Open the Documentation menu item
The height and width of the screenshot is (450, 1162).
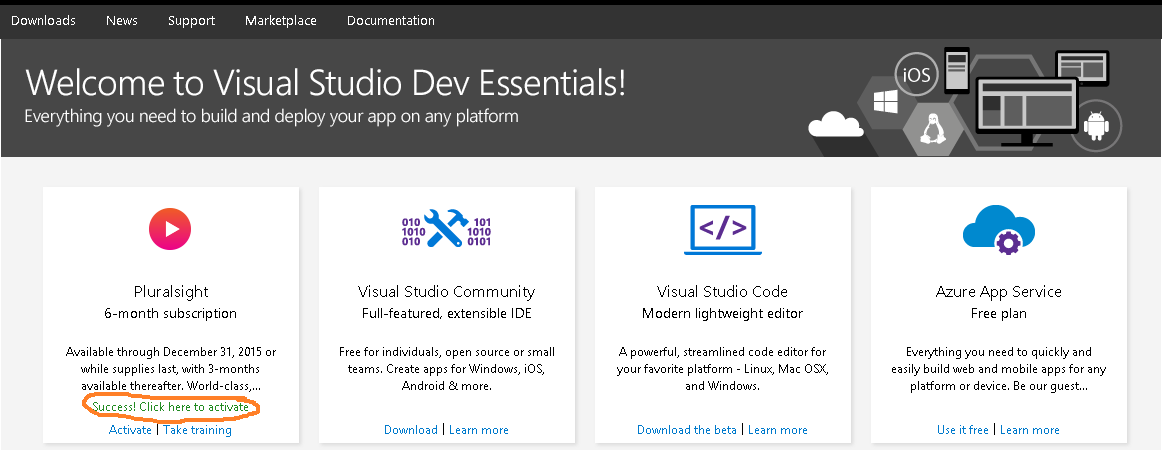tap(391, 21)
